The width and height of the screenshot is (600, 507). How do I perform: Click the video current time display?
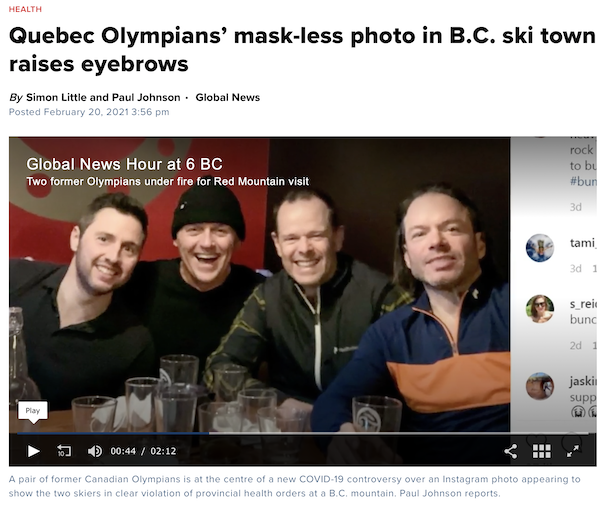(123, 451)
